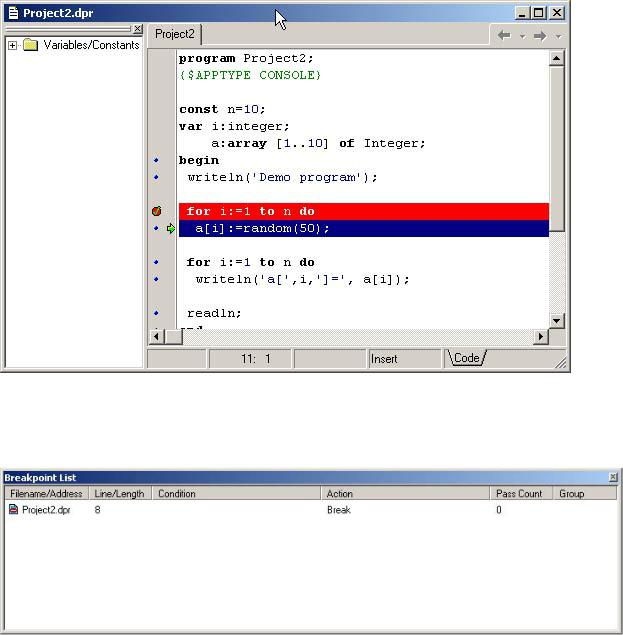This screenshot has height=635, width=623.
Task: Click the 'a[i]:=random(50);' code line
Action: (364, 228)
